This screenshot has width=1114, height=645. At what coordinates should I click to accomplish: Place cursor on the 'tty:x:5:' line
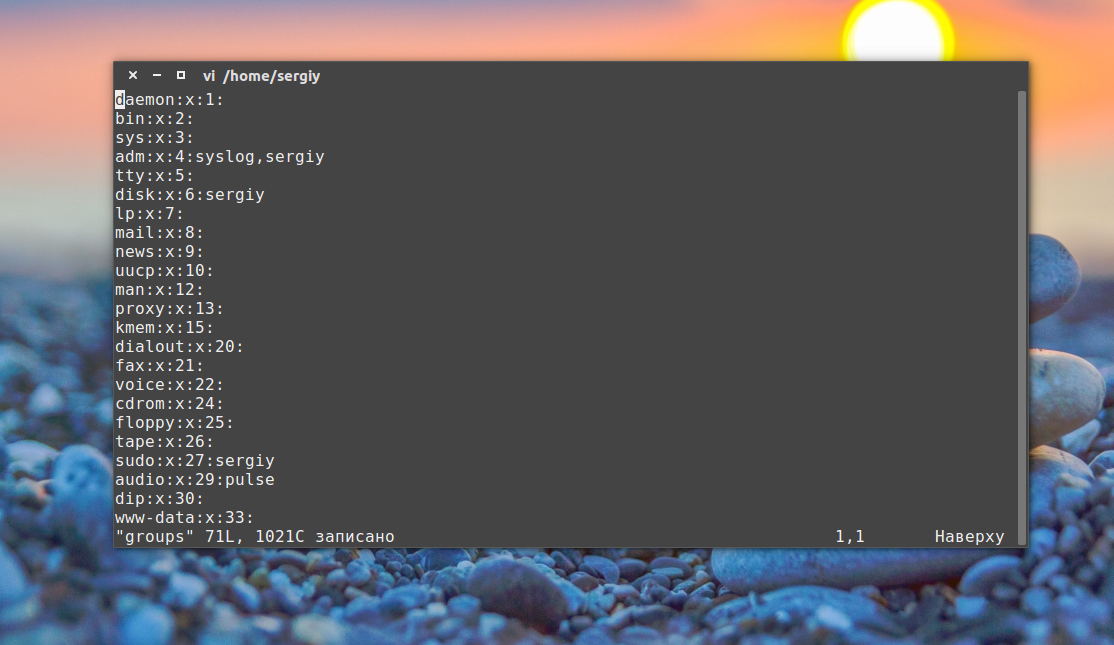pos(154,175)
